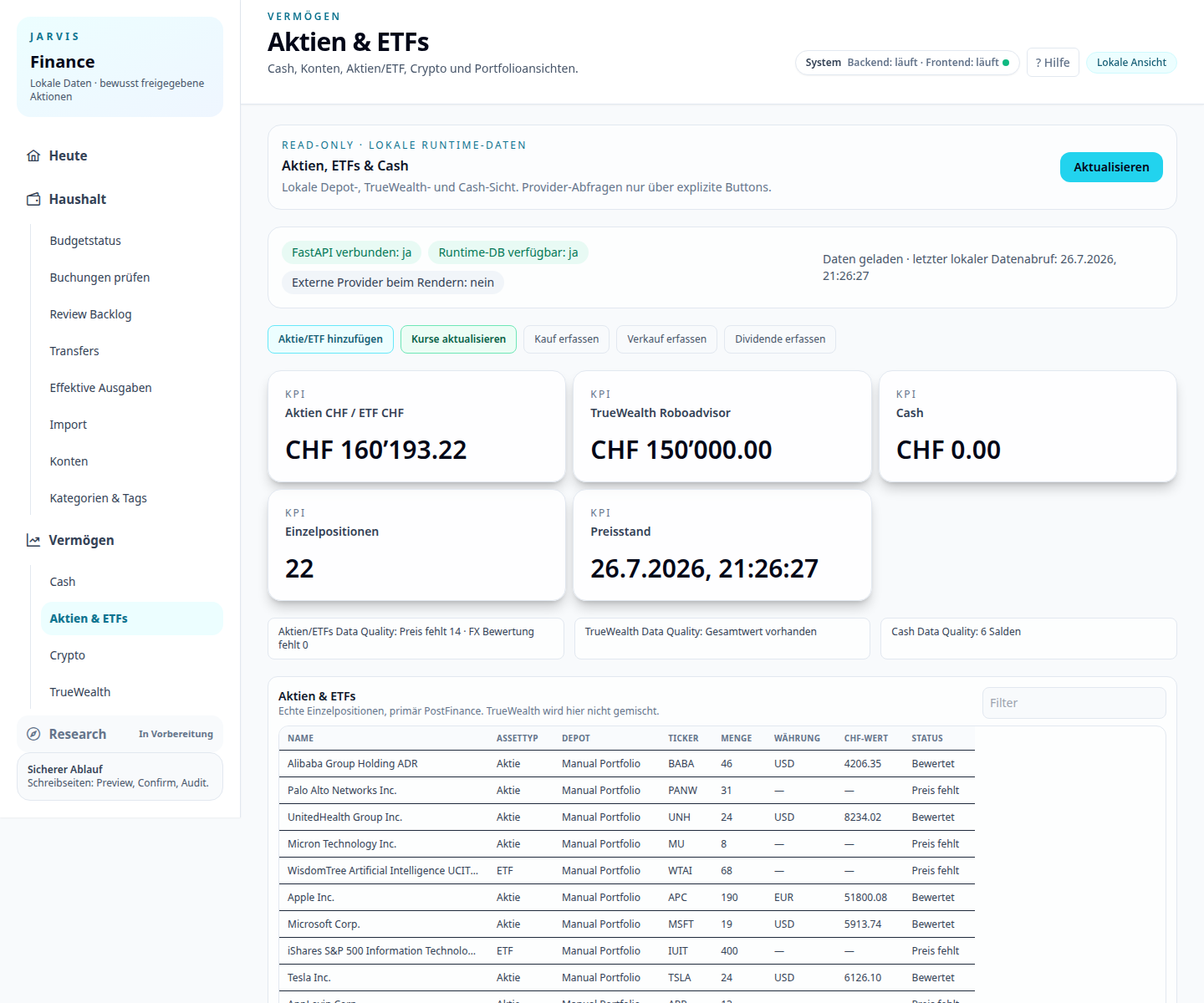The width and height of the screenshot is (1204, 1003).
Task: Click Kauf erfassen
Action: (x=566, y=339)
